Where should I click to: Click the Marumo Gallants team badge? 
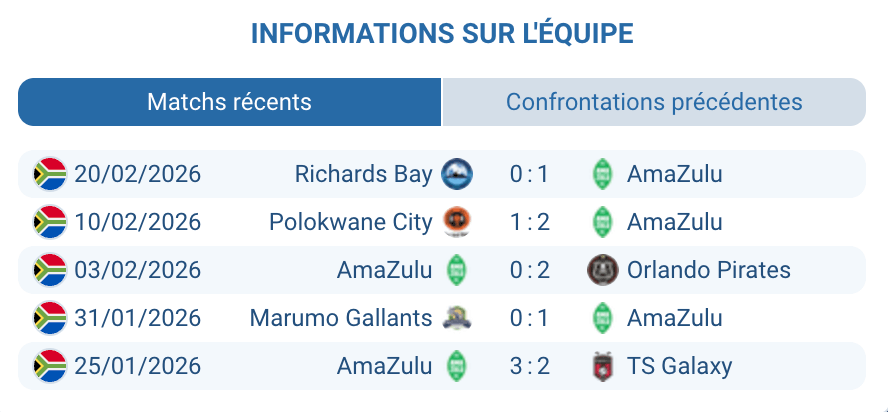457,318
